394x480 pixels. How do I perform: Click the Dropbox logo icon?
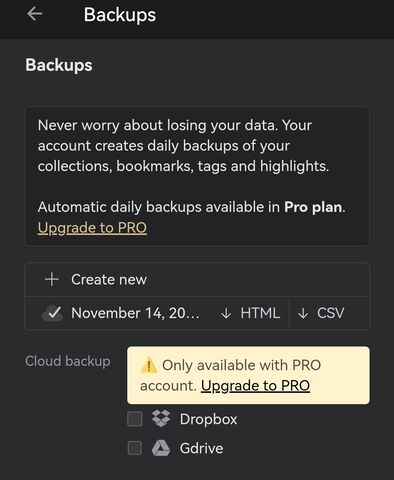point(161,419)
